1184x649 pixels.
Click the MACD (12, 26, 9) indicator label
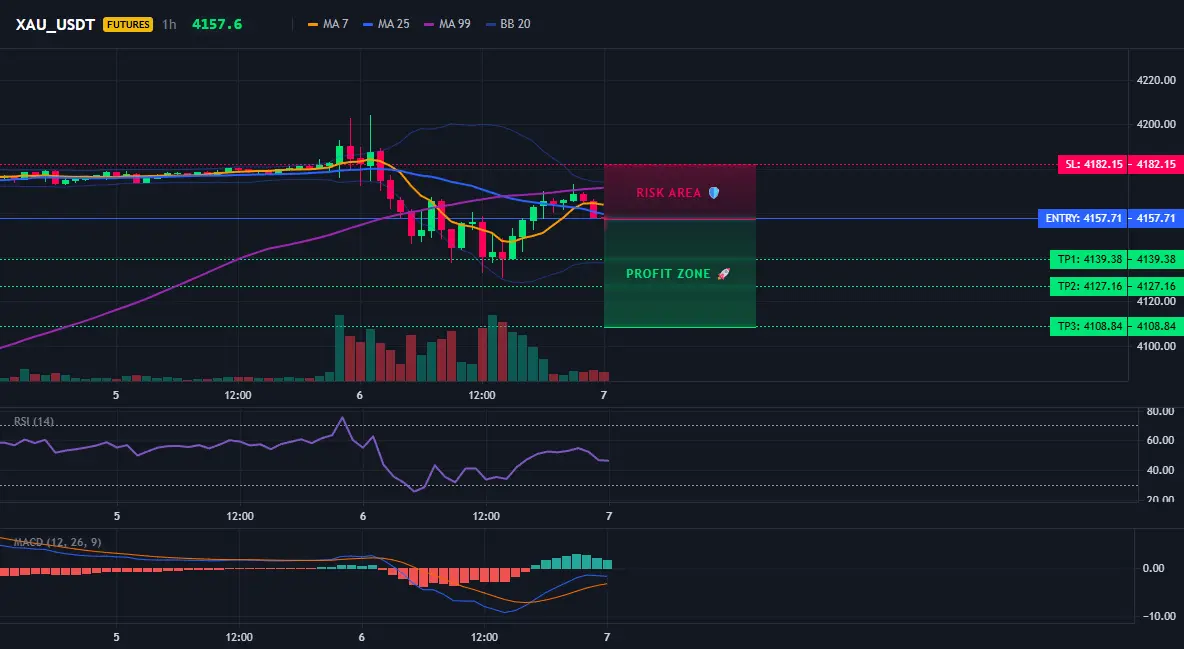(x=57, y=542)
